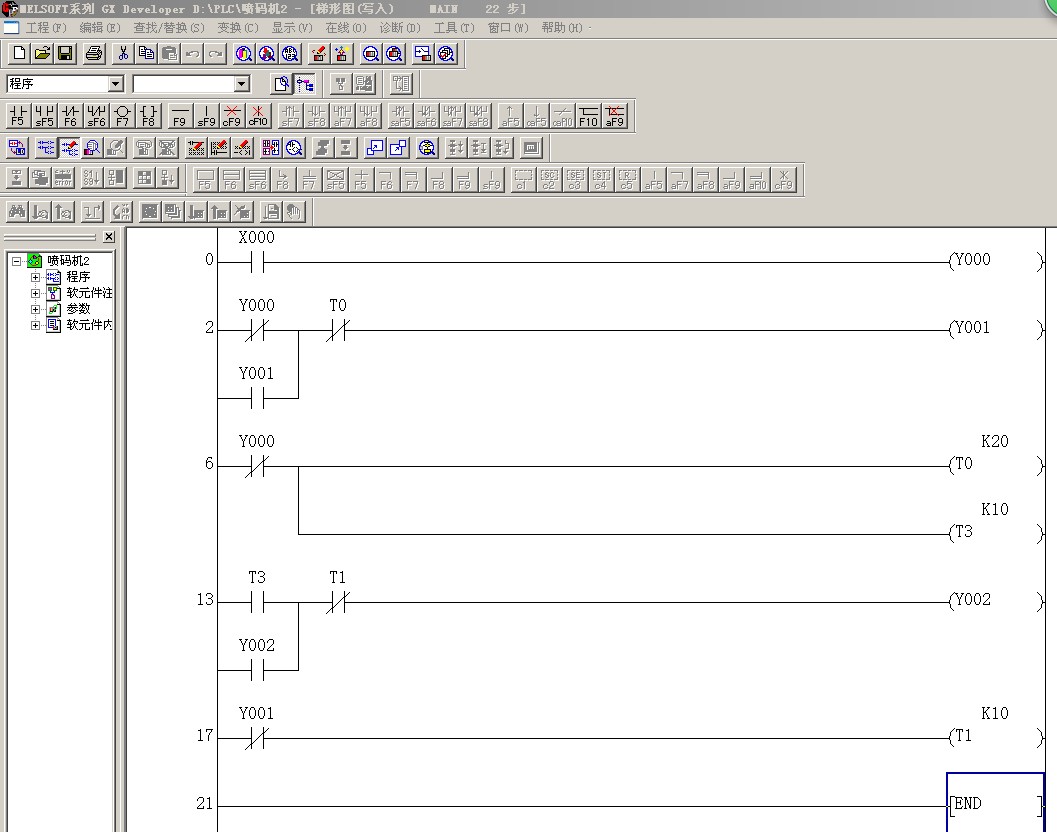Expand the 参数 tree node
Image resolution: width=1057 pixels, height=832 pixels.
click(x=36, y=309)
